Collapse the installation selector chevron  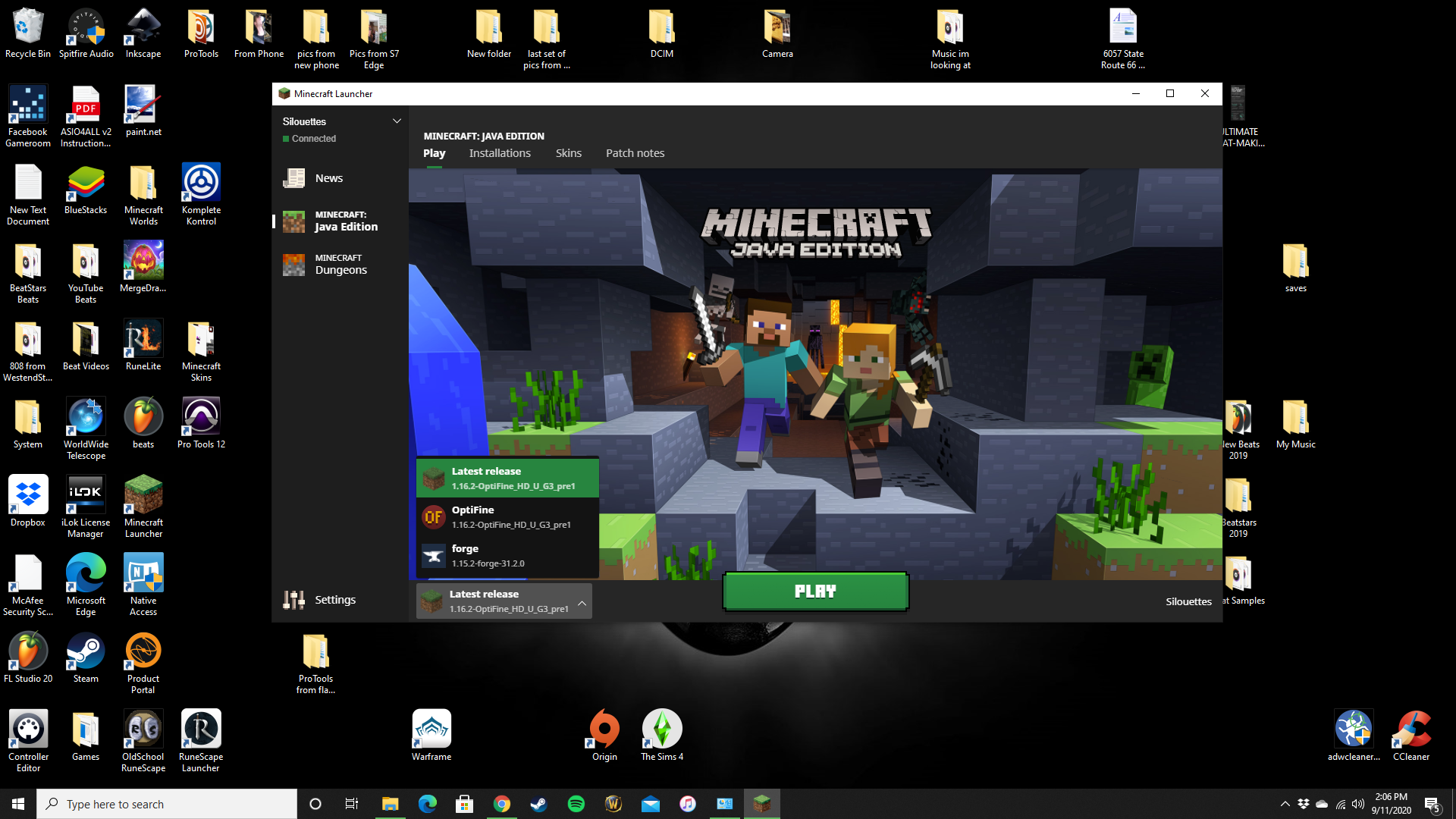(x=582, y=603)
